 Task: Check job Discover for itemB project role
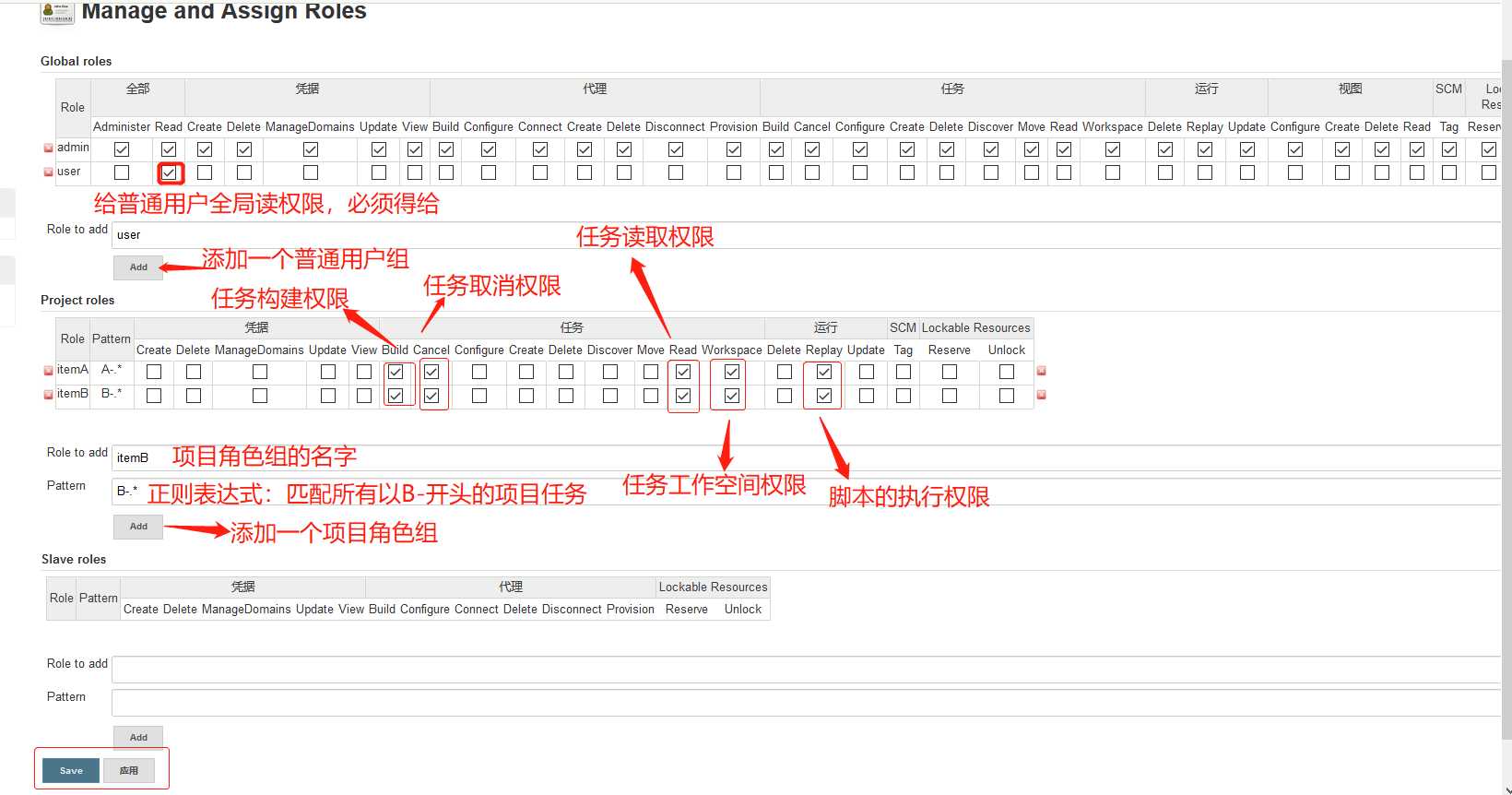coord(610,396)
